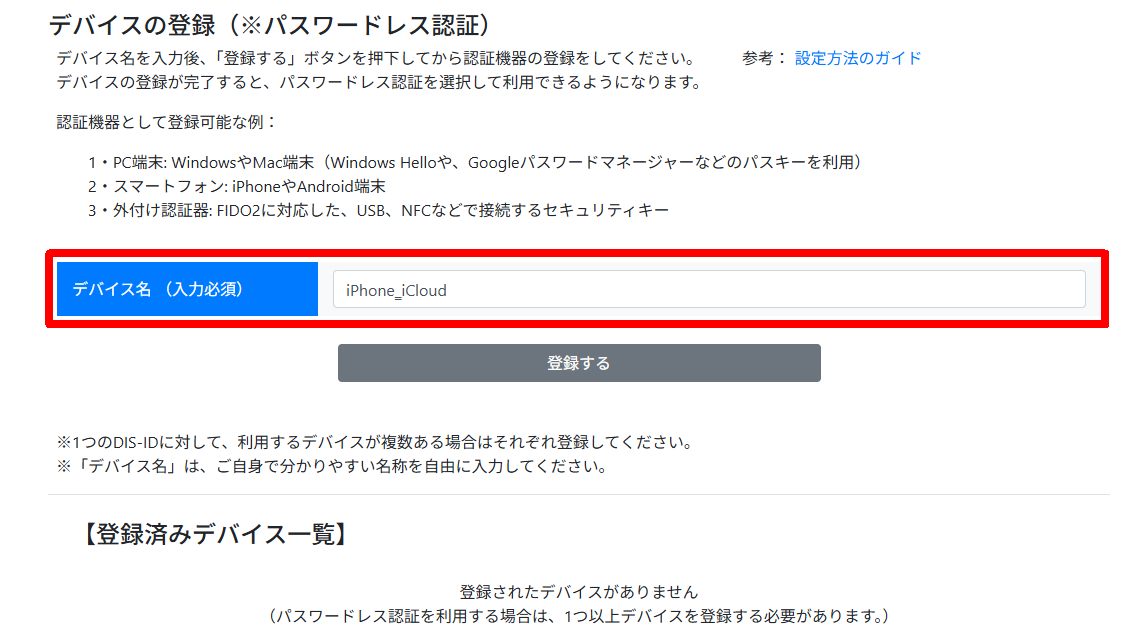
Task: Click the red highlight border around the device name row
Action: tap(578, 252)
